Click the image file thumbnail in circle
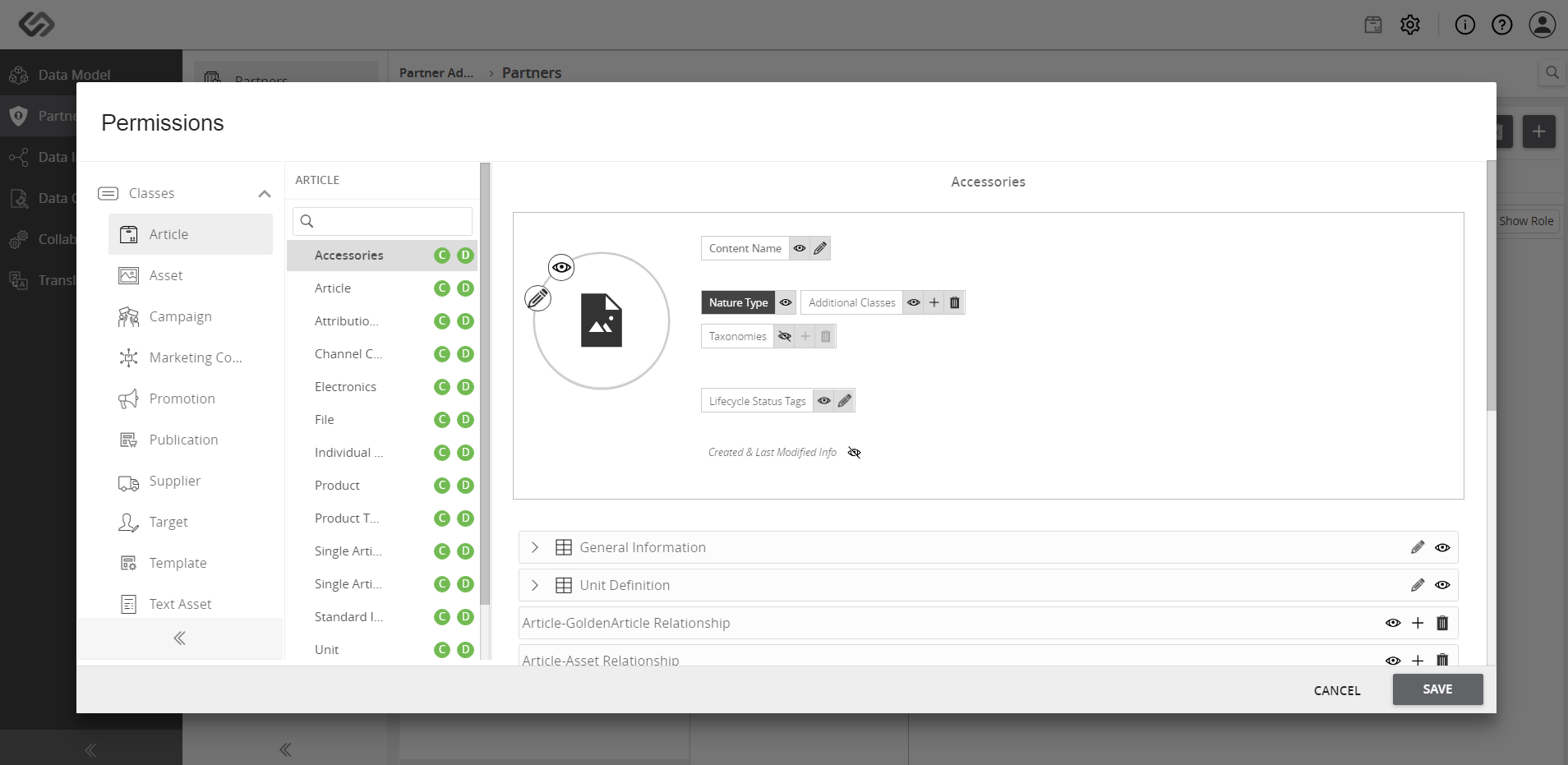This screenshot has width=1568, height=765. click(602, 320)
